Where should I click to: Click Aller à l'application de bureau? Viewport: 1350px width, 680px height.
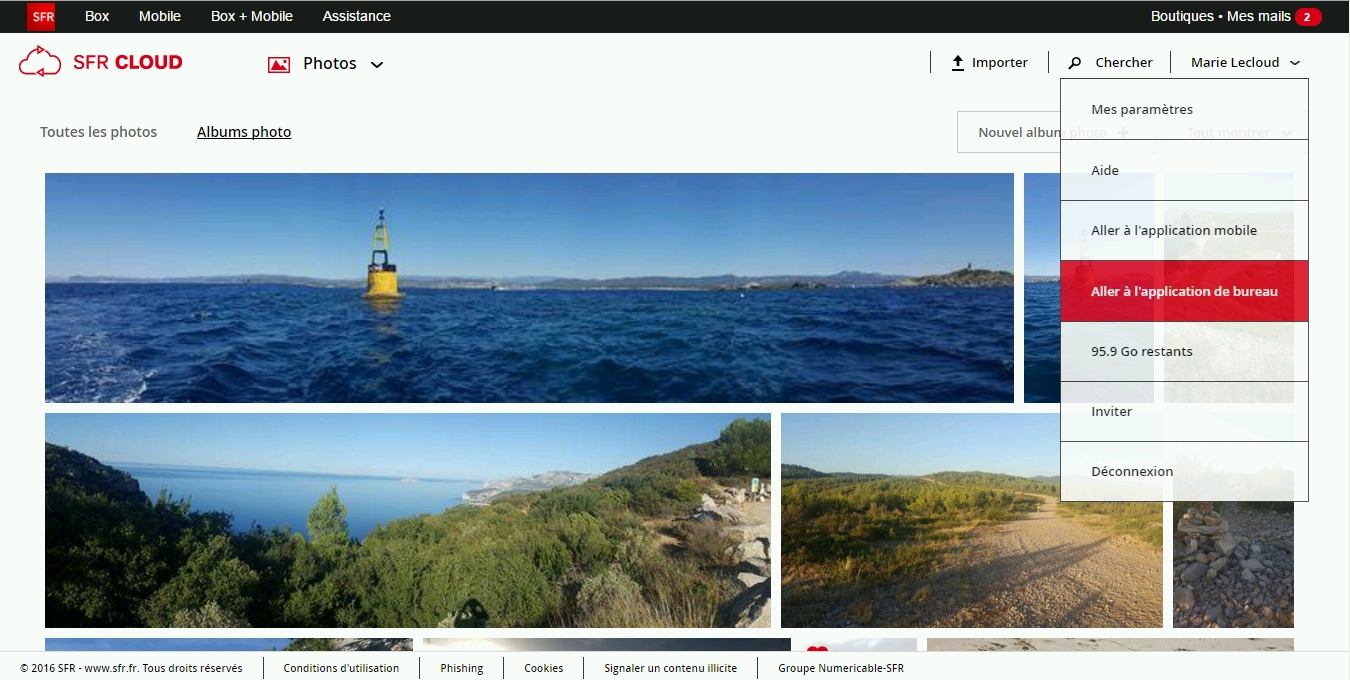tap(1184, 292)
